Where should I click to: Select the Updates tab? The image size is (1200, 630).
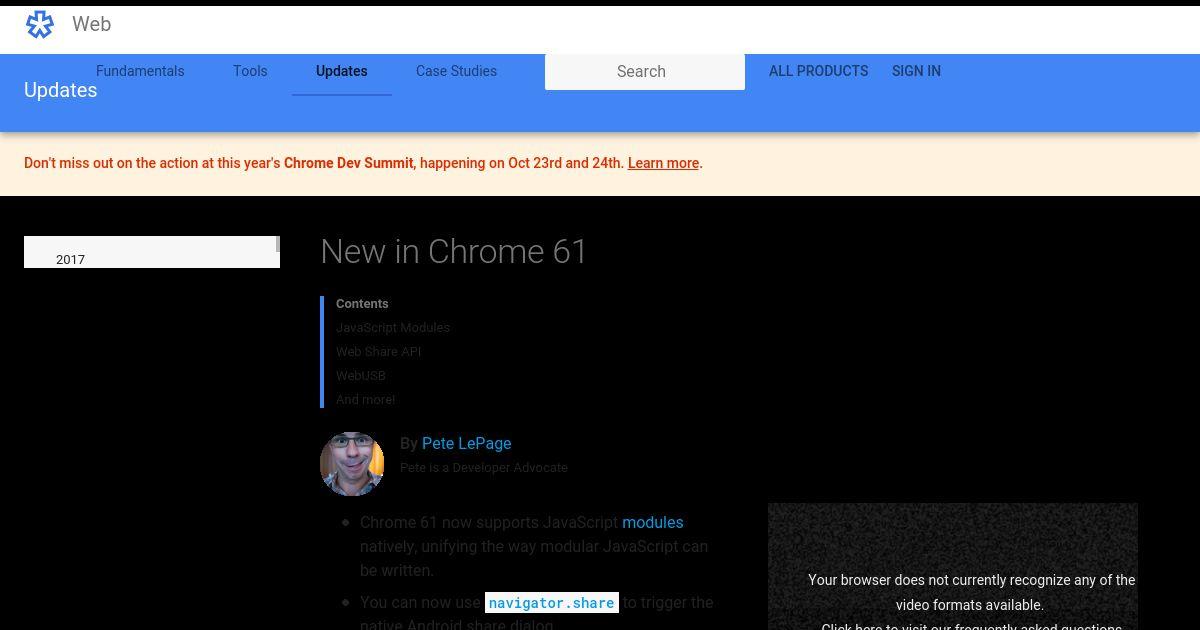tap(342, 71)
